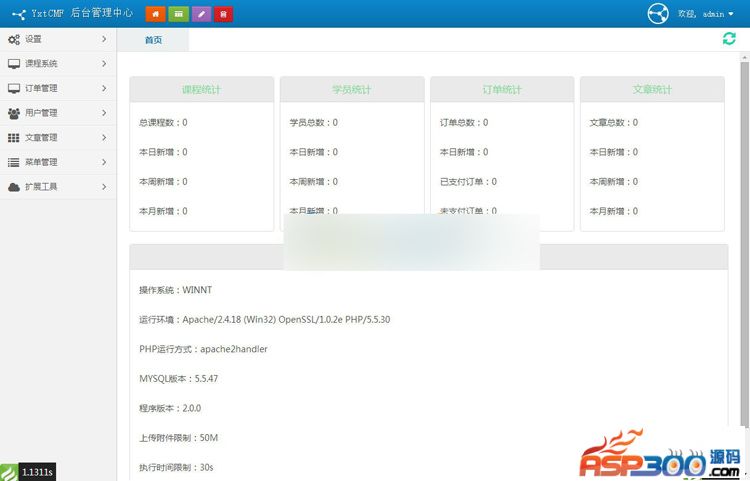The height and width of the screenshot is (481, 750).
Task: Click the red trash icon button
Action: click(223, 14)
